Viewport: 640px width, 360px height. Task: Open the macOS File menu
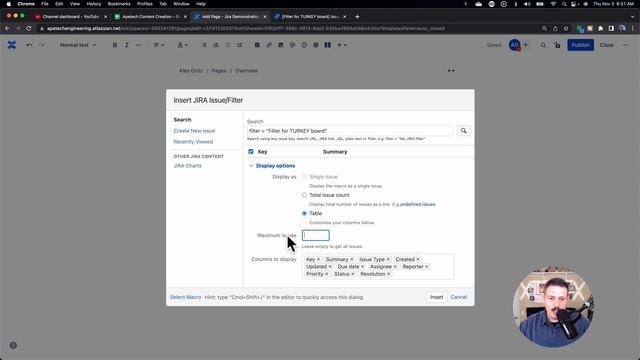tap(45, 4)
